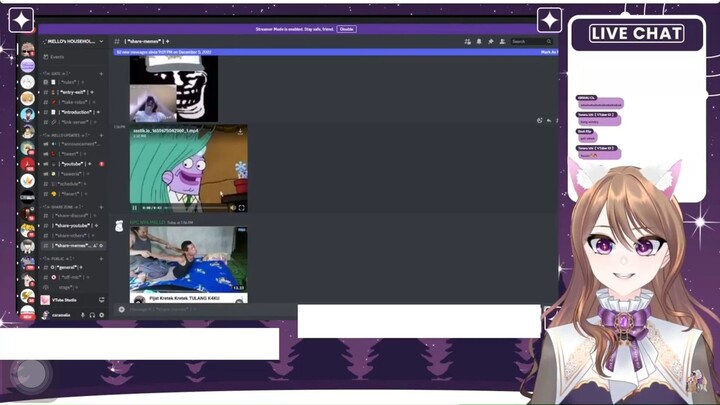Create channel in GATE category plus icon

(x=101, y=73)
